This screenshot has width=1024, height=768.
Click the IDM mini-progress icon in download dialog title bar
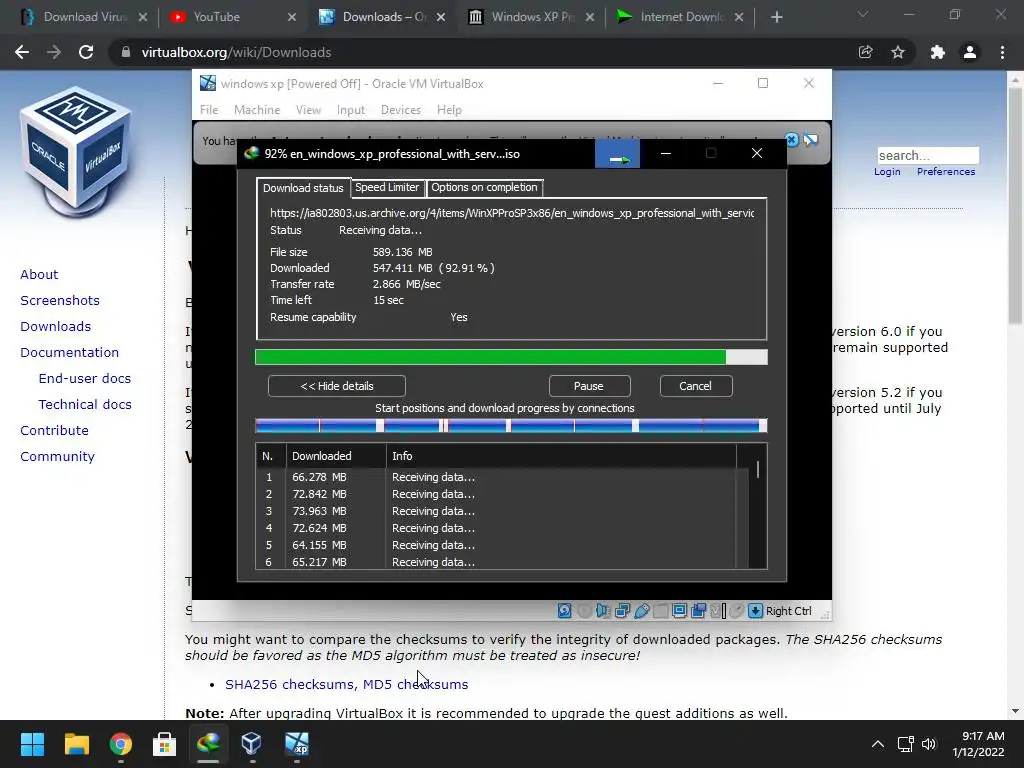618,154
